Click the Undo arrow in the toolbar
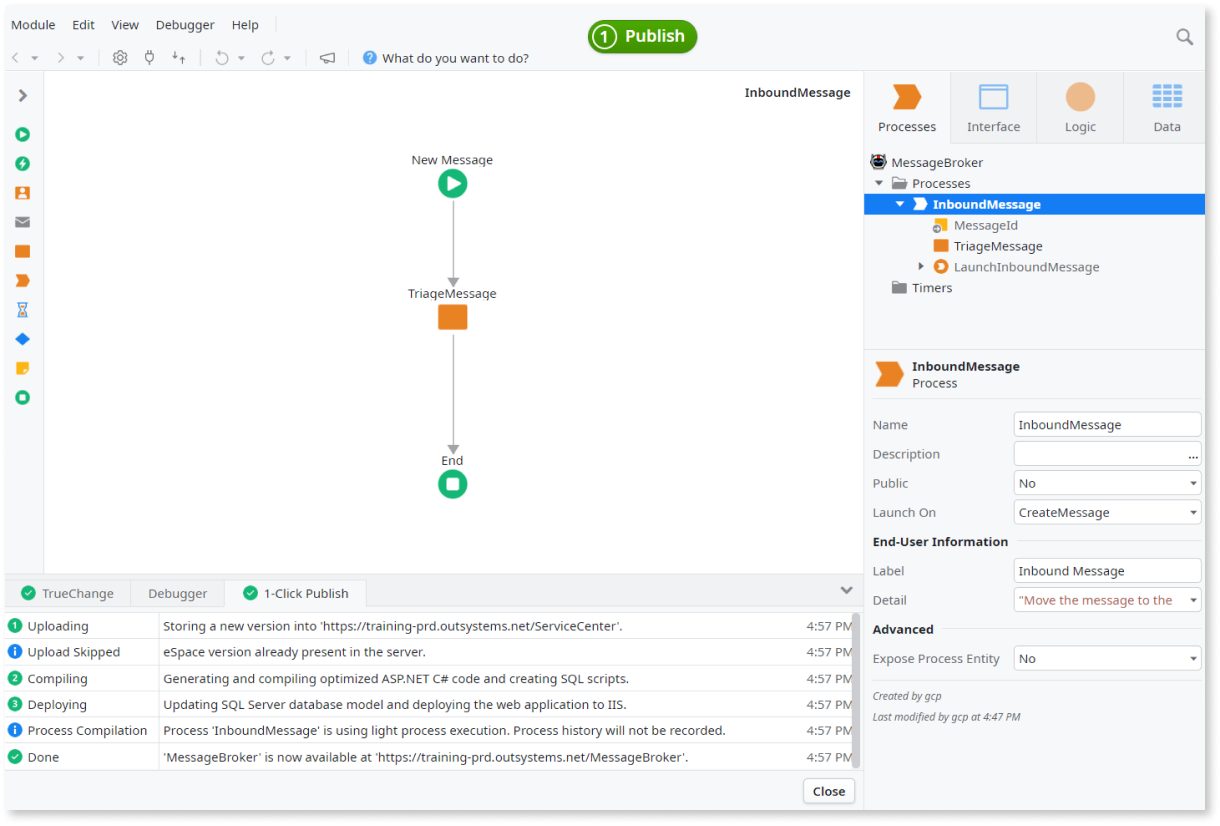1220x826 pixels. [221, 57]
